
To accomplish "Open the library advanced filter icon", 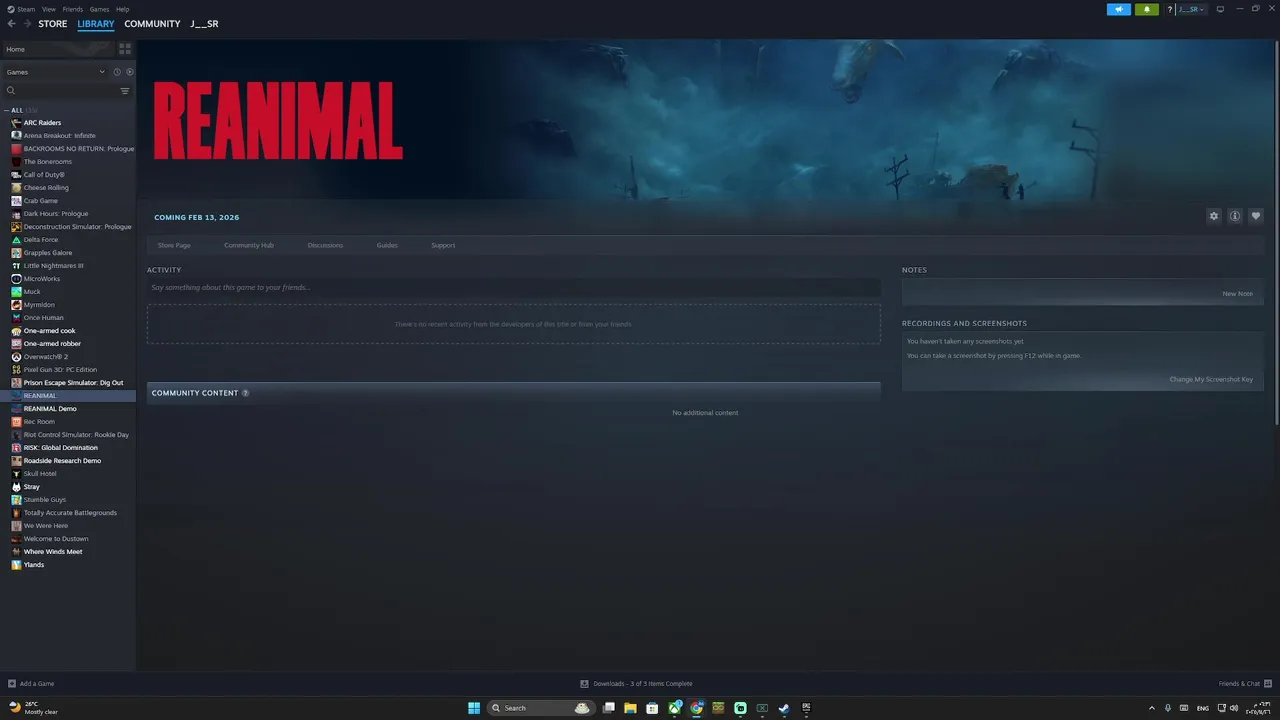I will [x=125, y=91].
